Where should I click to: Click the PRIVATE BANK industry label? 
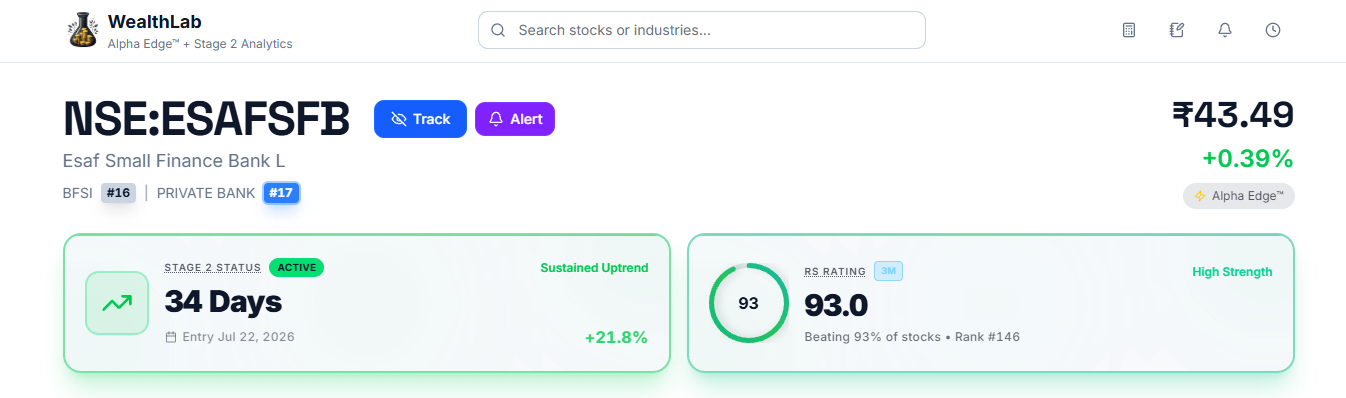coord(206,193)
